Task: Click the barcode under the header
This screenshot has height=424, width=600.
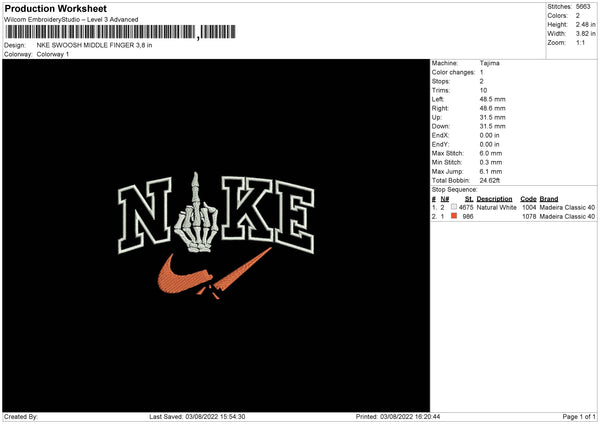Action: pos(121,32)
